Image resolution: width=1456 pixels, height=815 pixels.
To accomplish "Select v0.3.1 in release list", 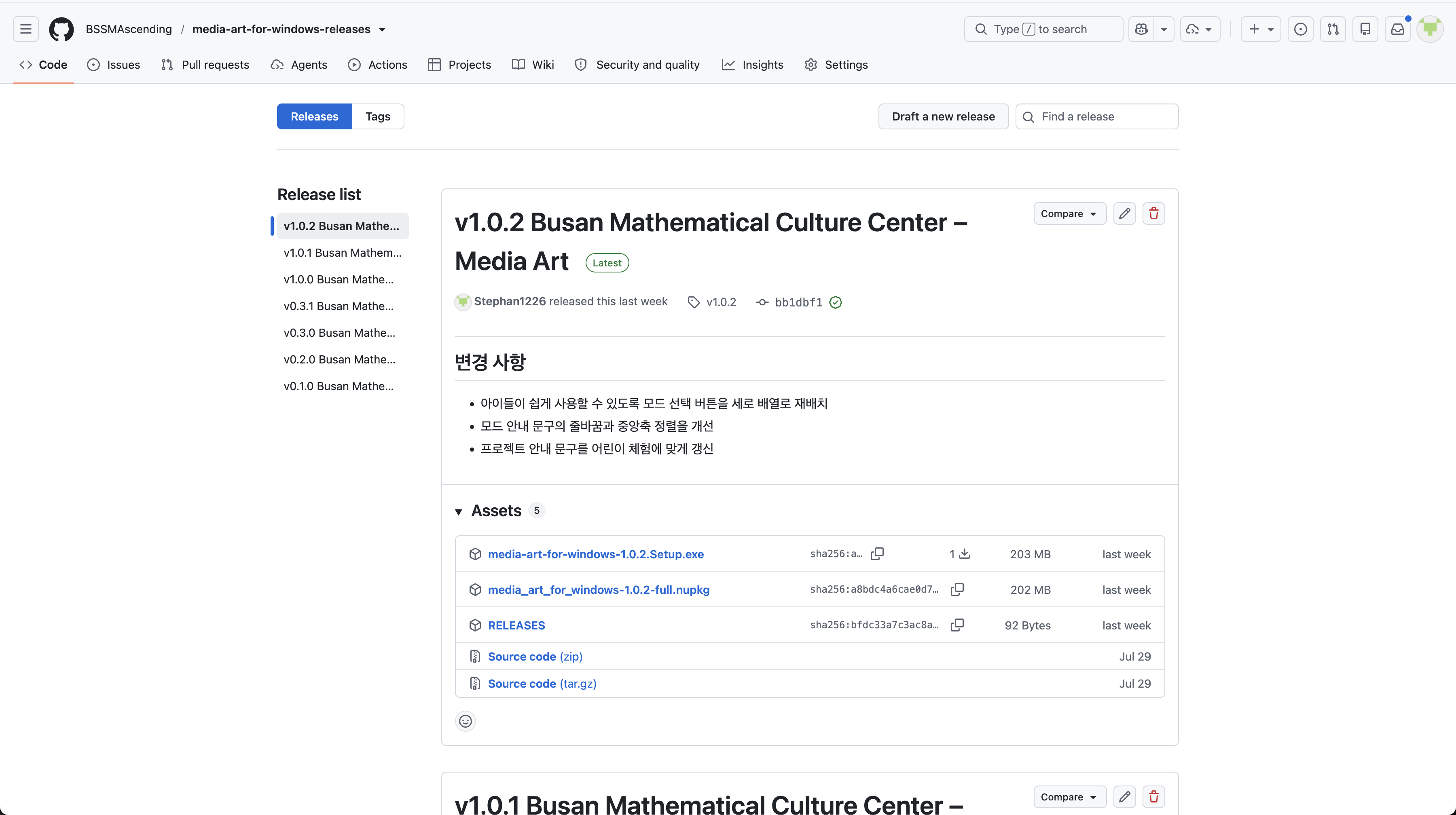I will click(x=343, y=306).
